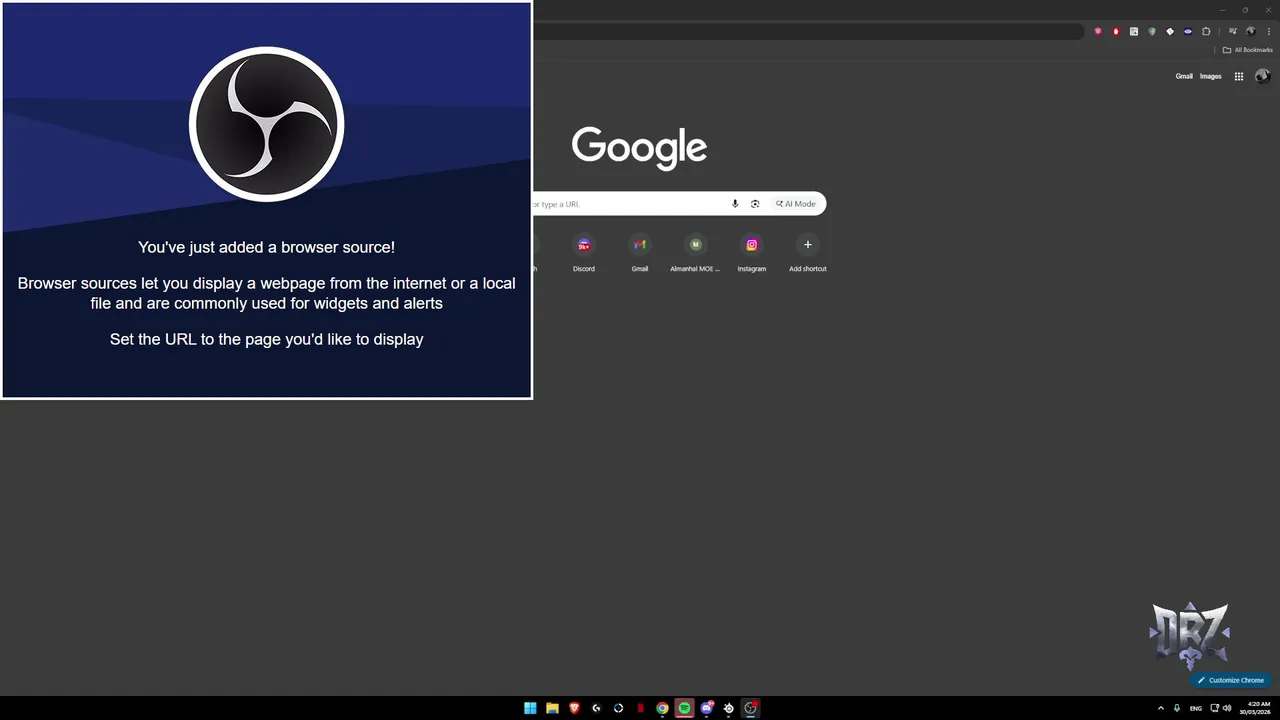Viewport: 1280px width, 720px height.
Task: Click the Add shortcut plus tile
Action: (x=808, y=252)
